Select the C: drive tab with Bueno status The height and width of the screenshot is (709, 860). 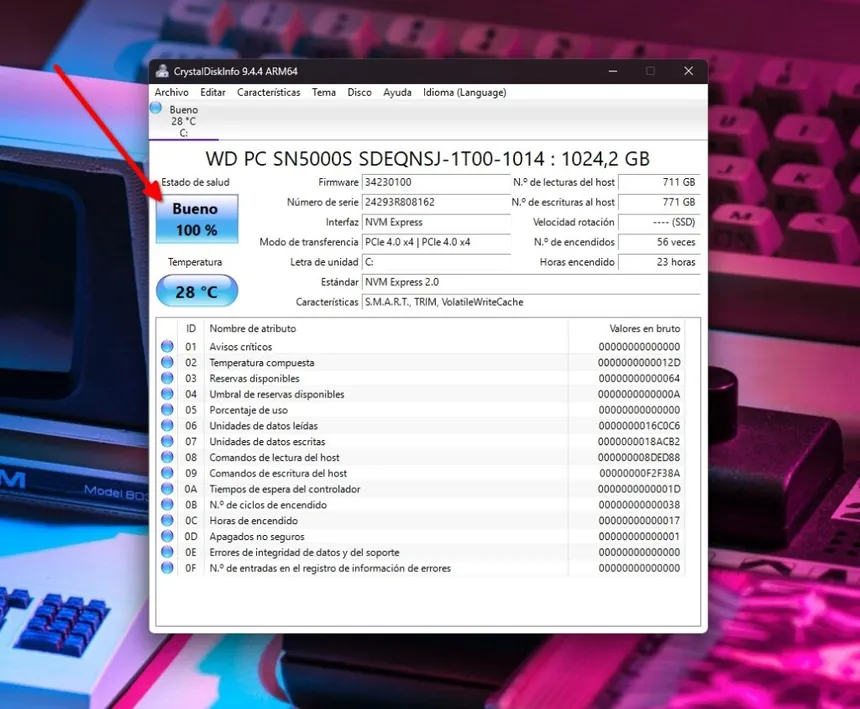pos(184,121)
